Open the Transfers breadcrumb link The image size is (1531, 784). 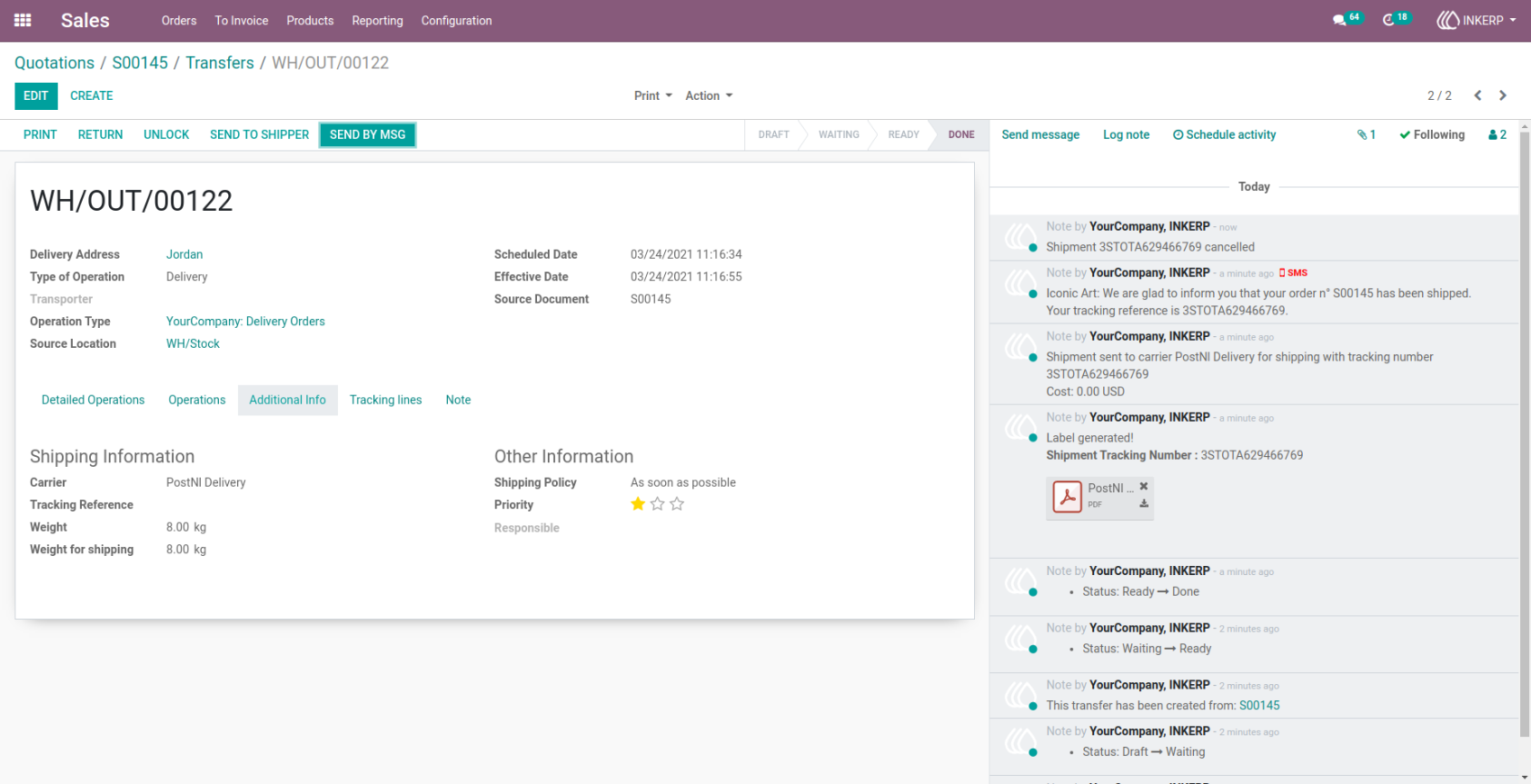point(220,63)
